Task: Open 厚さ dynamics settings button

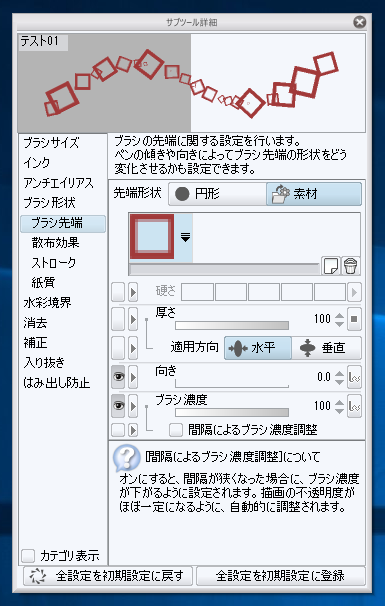Action: pos(354,320)
